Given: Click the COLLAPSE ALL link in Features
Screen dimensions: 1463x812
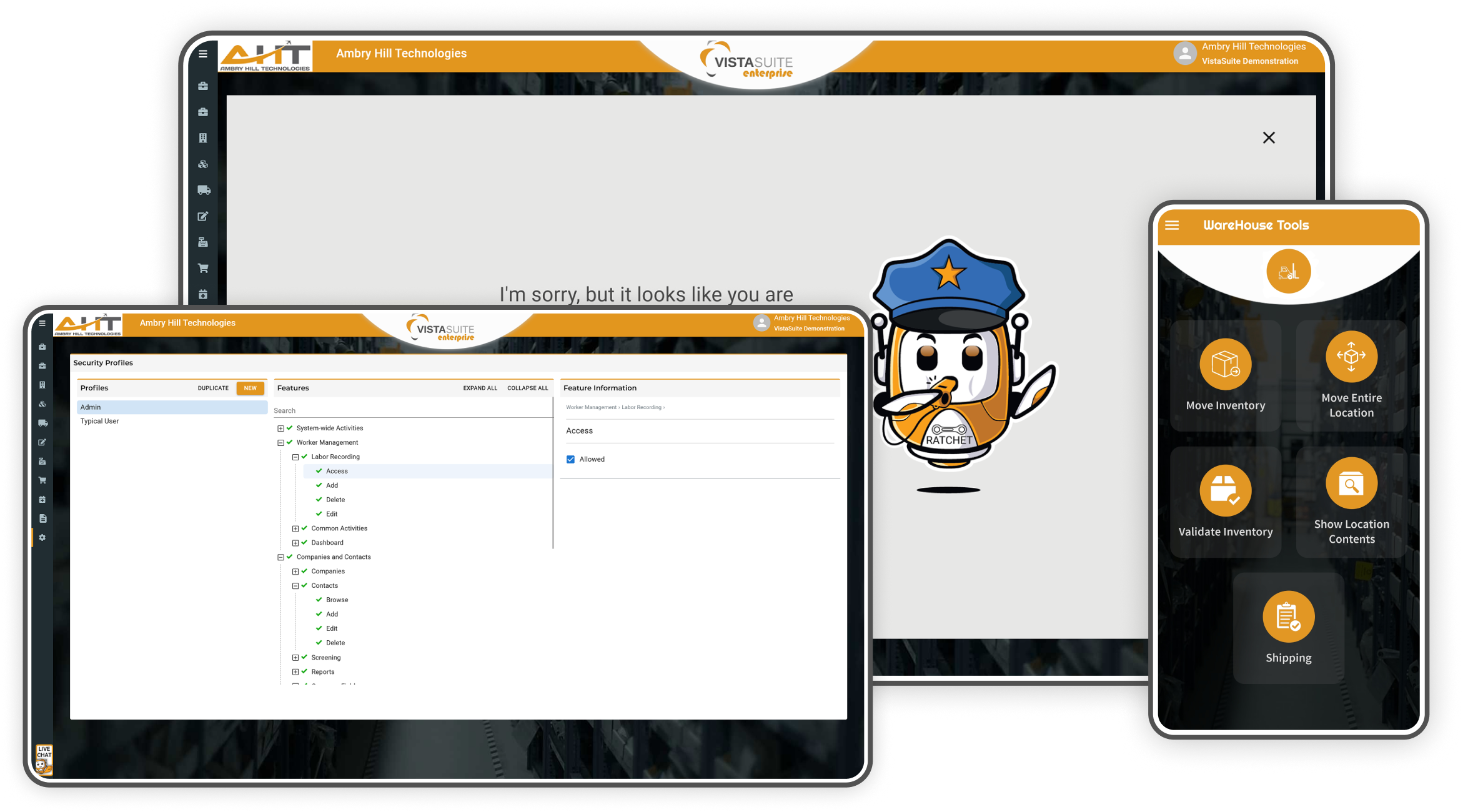Looking at the screenshot, I should (x=528, y=388).
